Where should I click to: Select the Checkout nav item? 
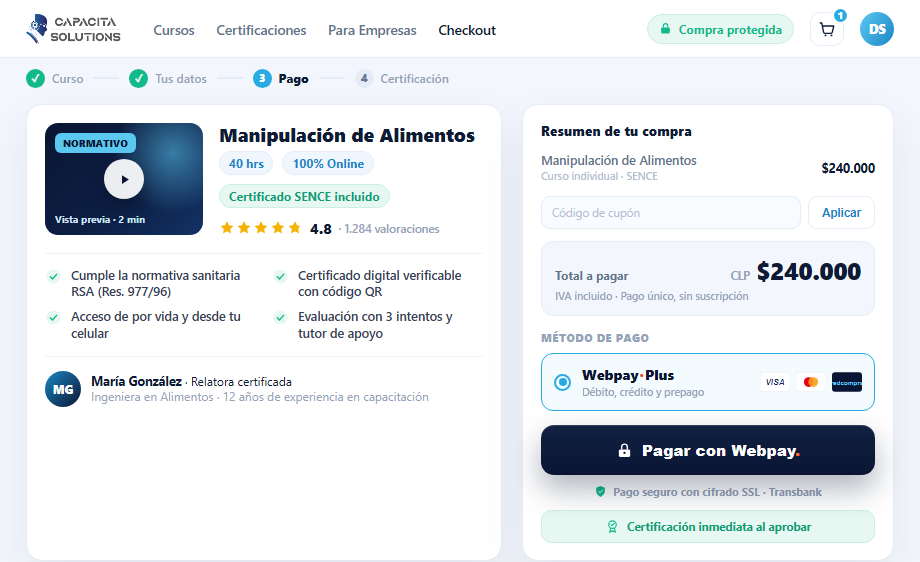click(467, 30)
